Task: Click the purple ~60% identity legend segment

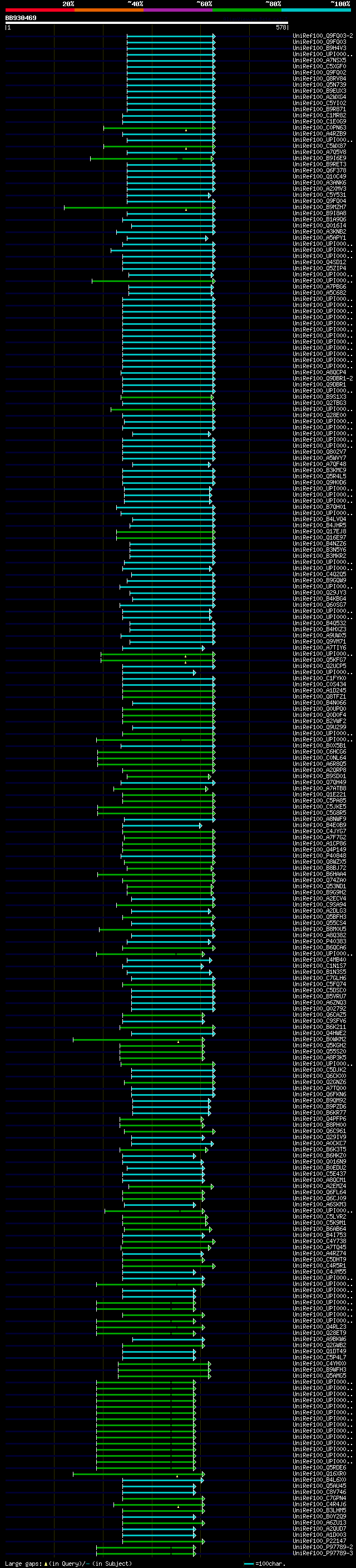Action: tap(177, 10)
